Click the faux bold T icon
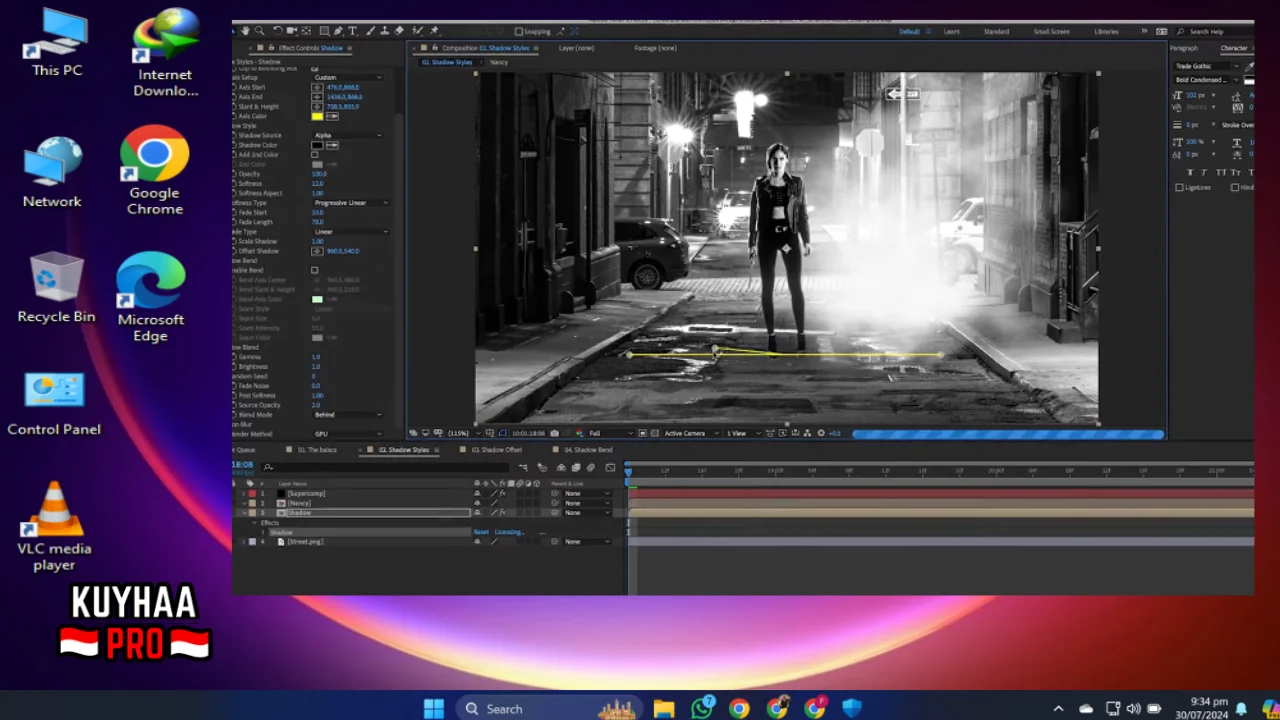 (x=1190, y=172)
